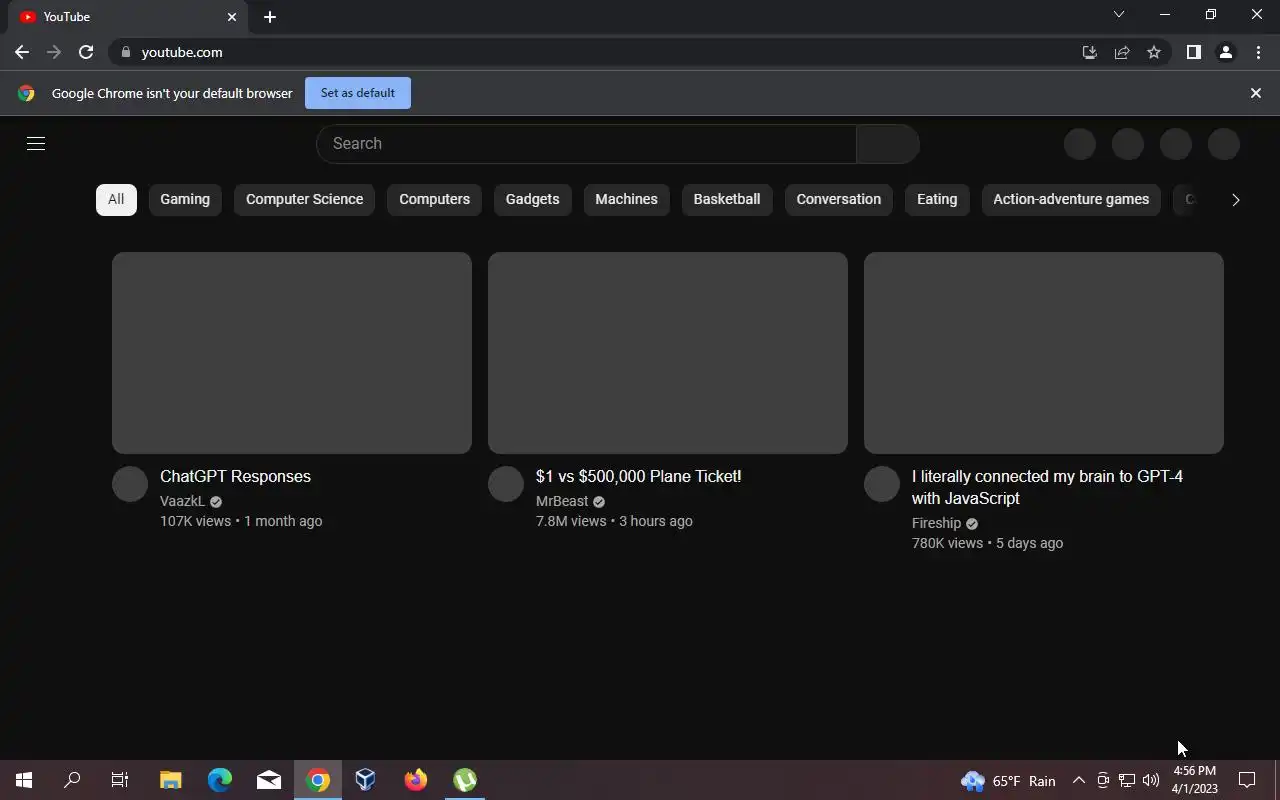Select the Basketball filter chip
Screen dimensions: 1280x800
click(x=727, y=199)
